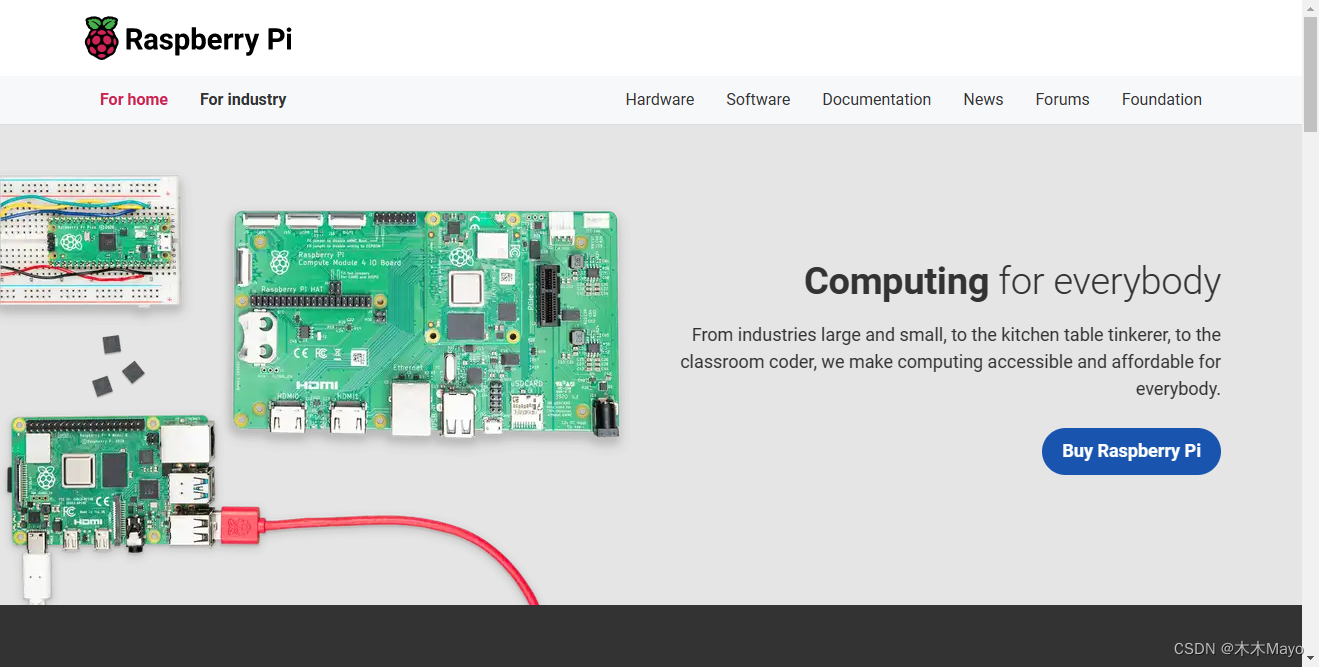The image size is (1319, 667).
Task: Click the vertical scrollbar thumb
Action: pos(1310,75)
